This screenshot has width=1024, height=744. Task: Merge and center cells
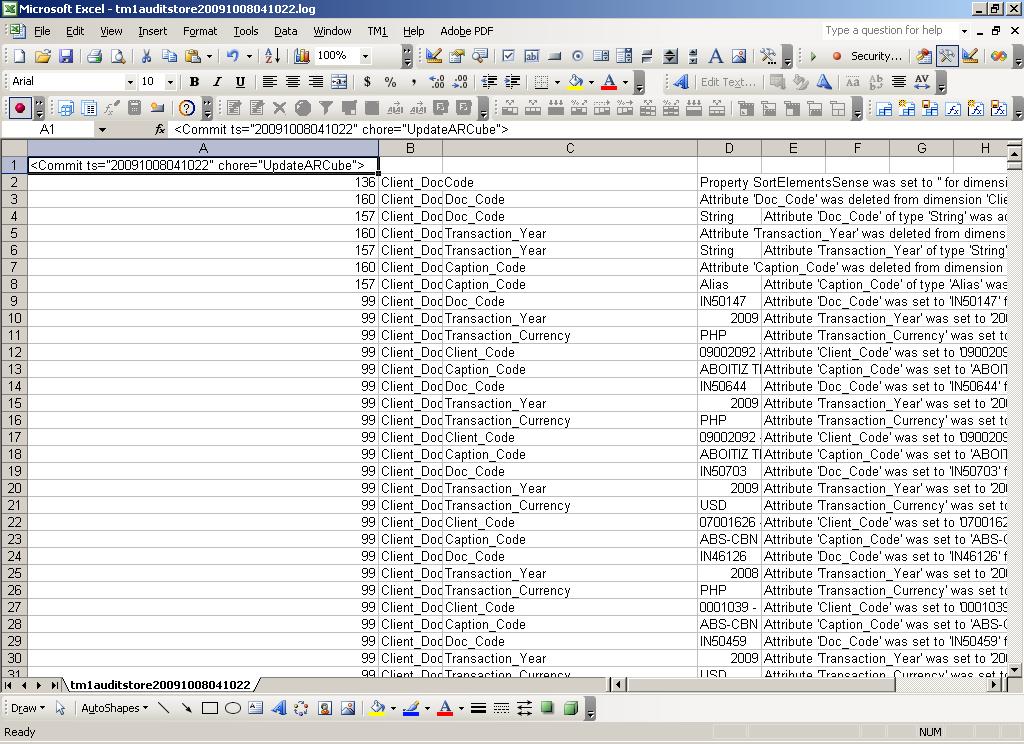point(339,82)
